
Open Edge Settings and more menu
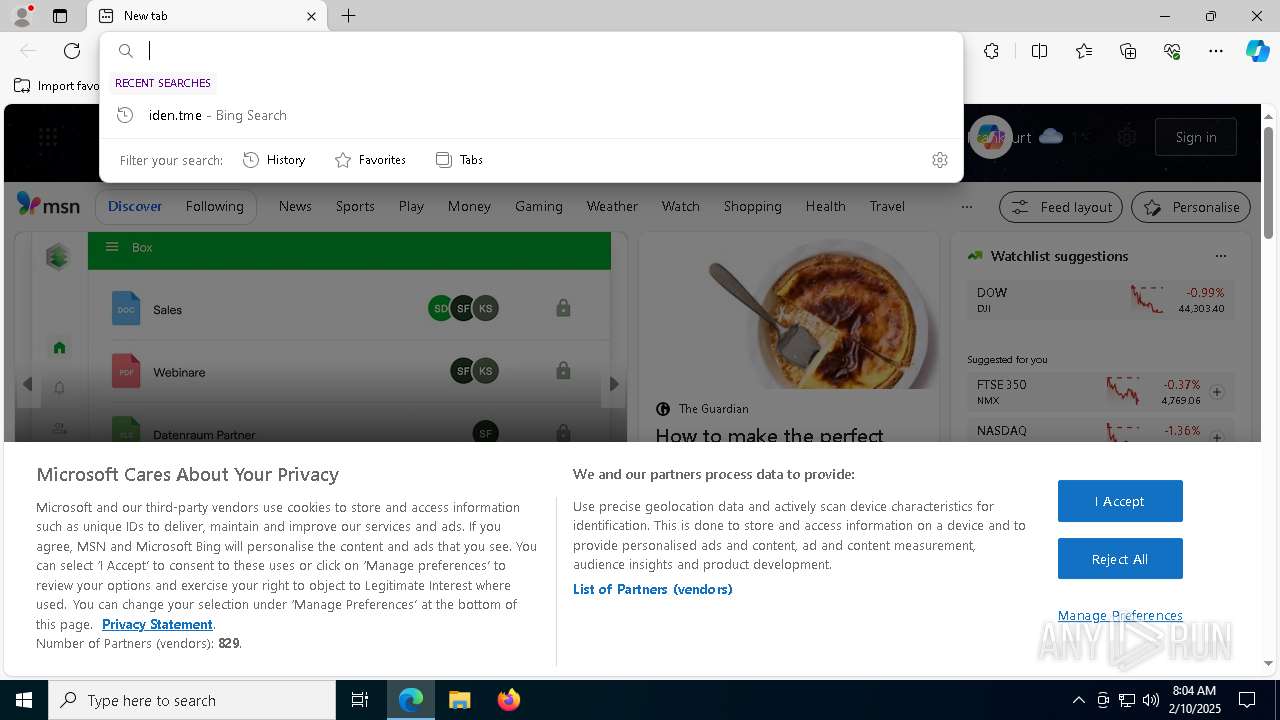coord(1216,51)
